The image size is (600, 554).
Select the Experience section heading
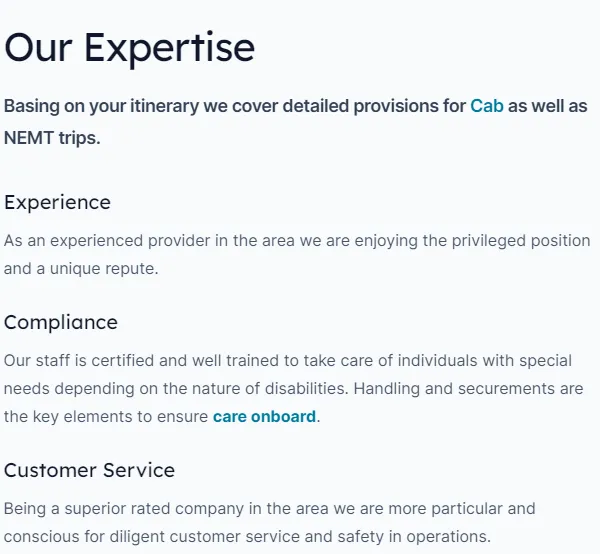pos(57,202)
